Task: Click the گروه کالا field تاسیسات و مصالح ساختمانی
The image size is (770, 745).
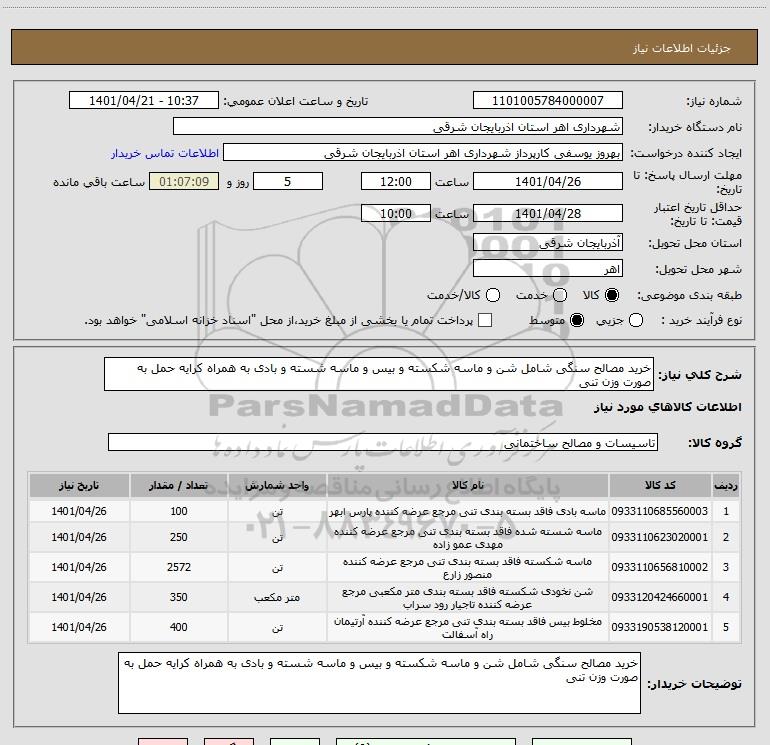Action: point(383,442)
